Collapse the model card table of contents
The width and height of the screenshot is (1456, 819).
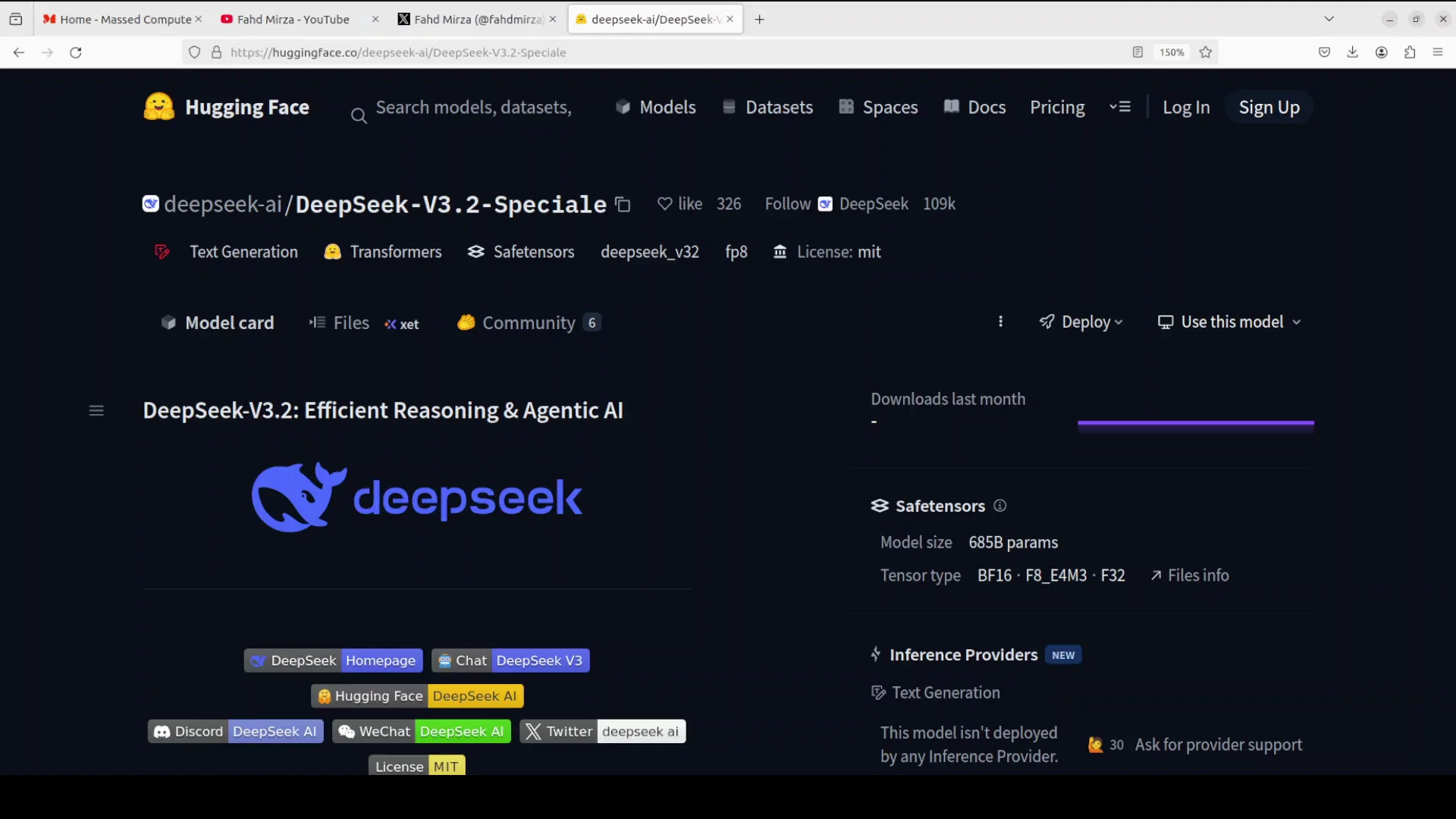pos(96,410)
